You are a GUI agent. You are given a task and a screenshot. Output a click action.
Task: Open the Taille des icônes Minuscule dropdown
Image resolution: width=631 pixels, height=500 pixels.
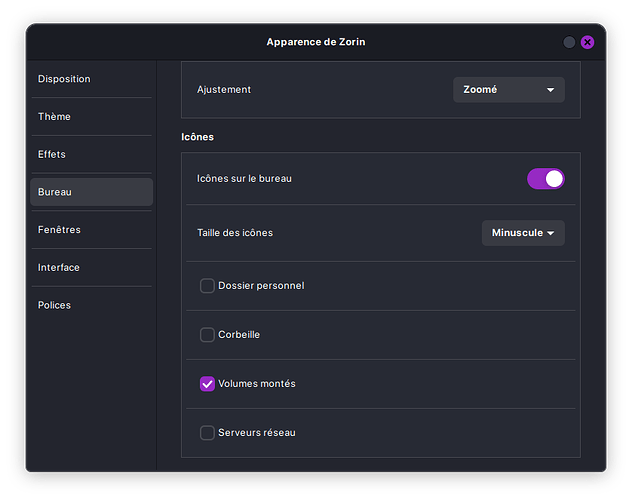coord(523,233)
